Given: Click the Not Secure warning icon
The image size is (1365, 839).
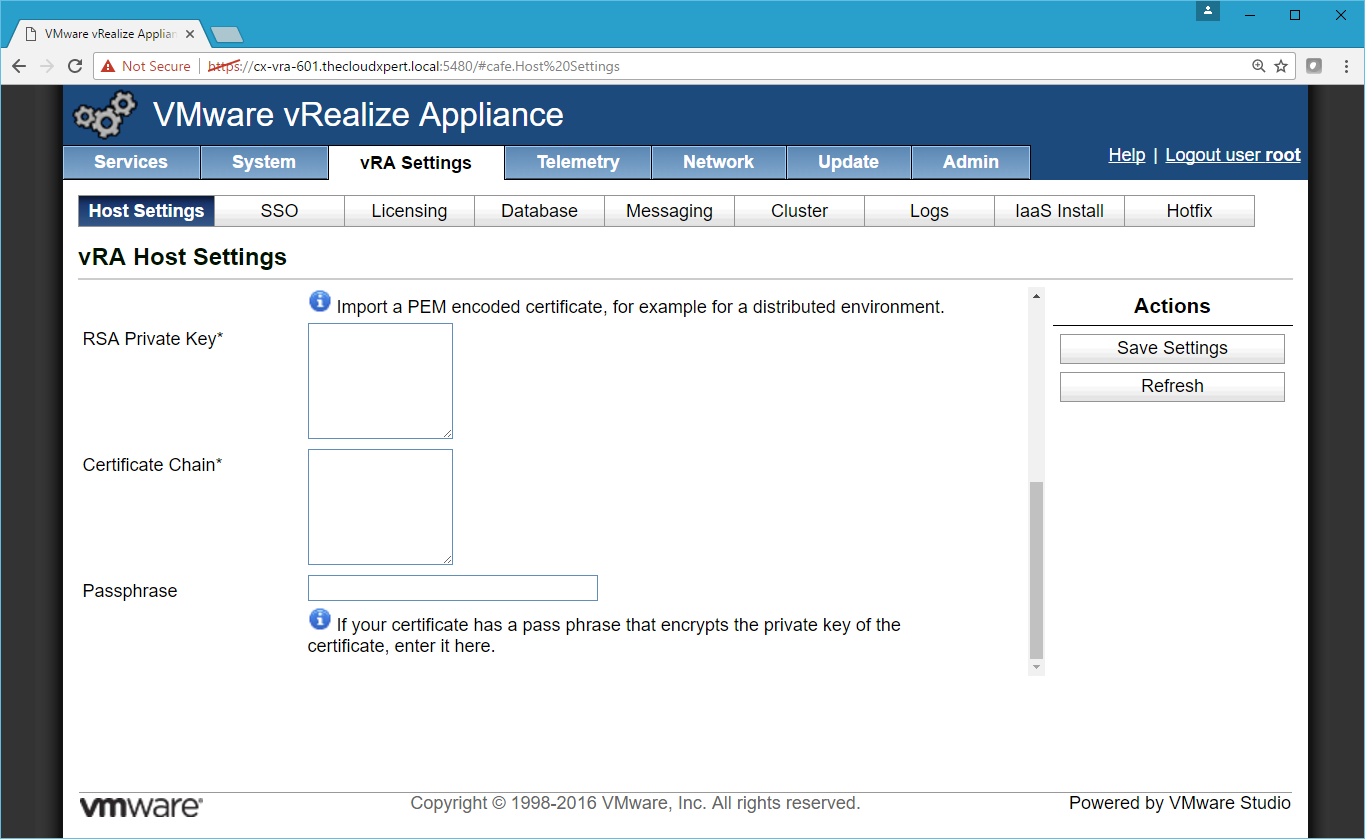Looking at the screenshot, I should coord(108,66).
